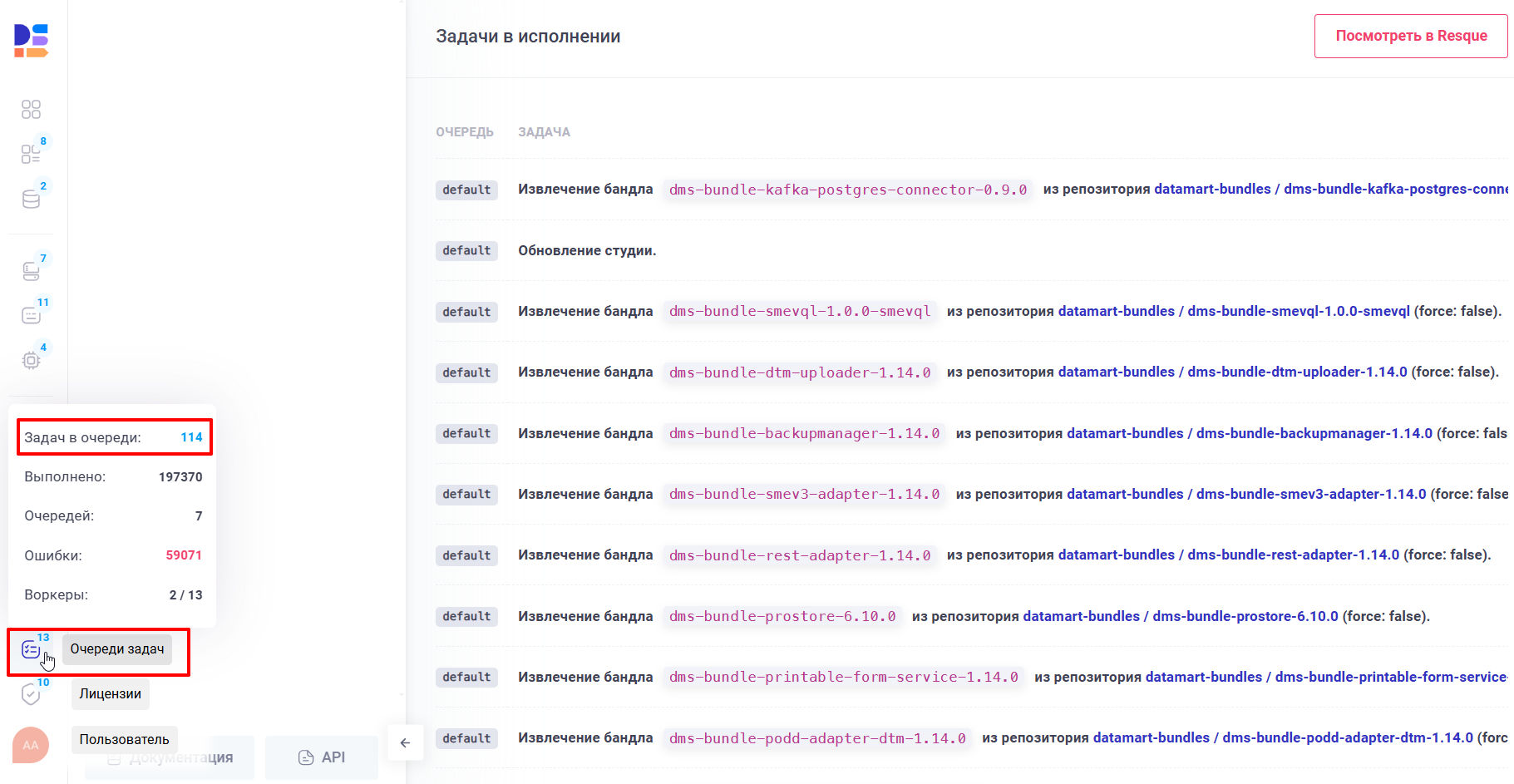This screenshot has height=784, width=1514.
Task: Open sidebar server icon with badge 7
Action: [31, 271]
